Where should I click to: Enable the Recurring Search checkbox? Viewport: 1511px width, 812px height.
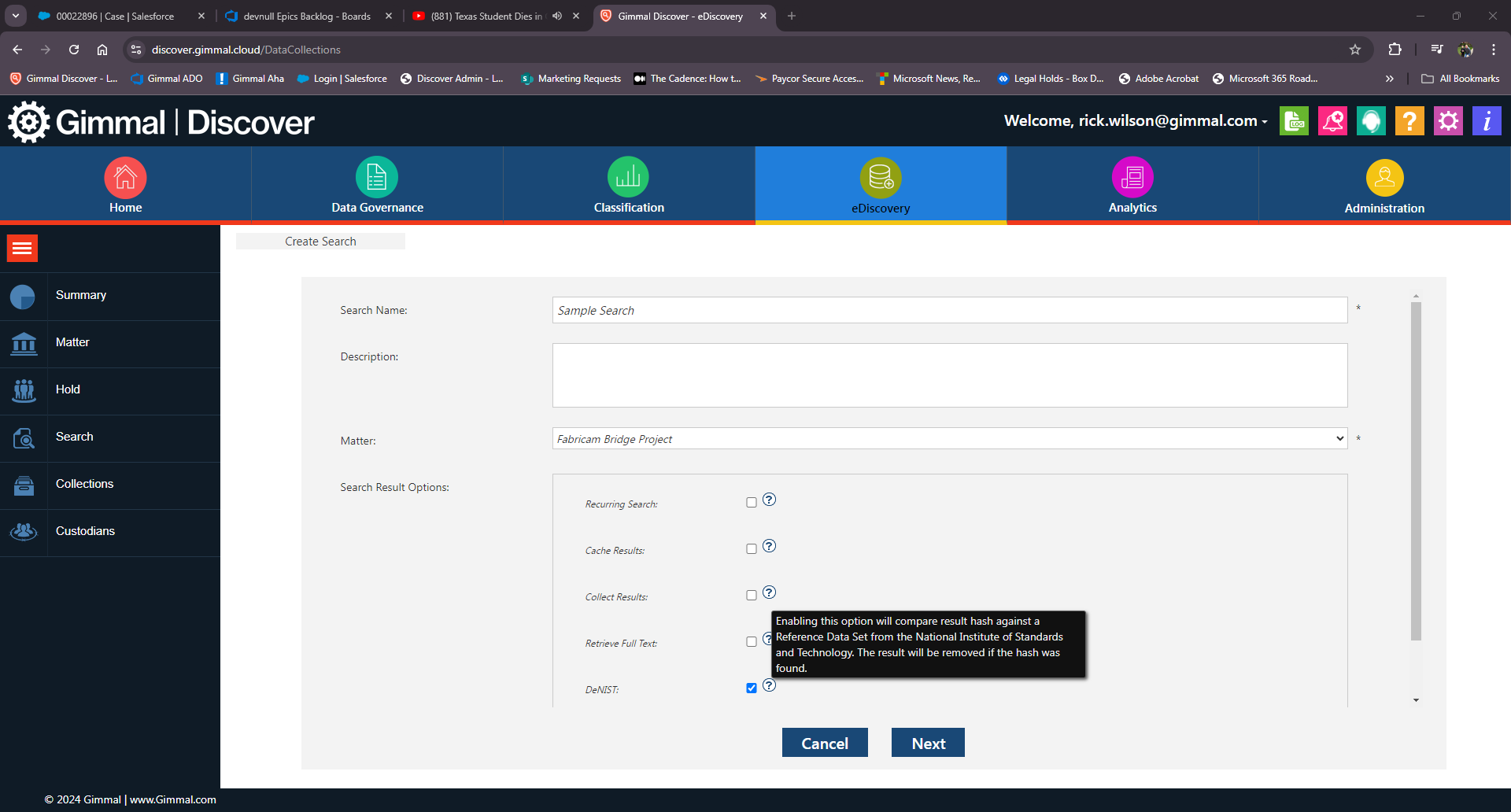click(x=752, y=503)
